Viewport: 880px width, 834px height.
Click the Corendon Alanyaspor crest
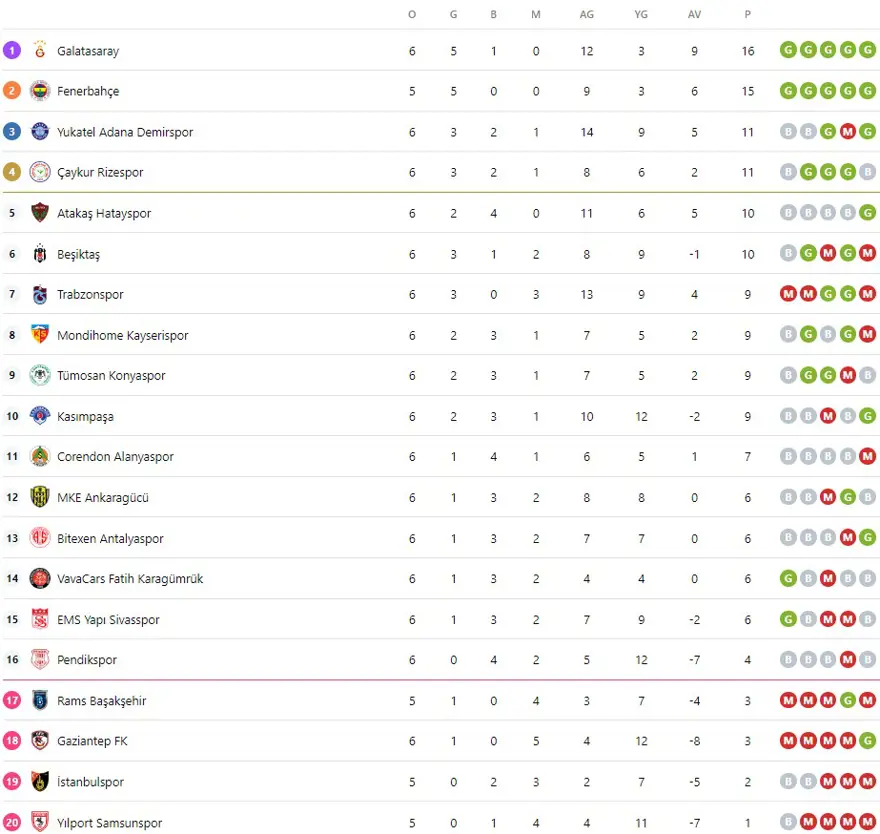pos(40,457)
